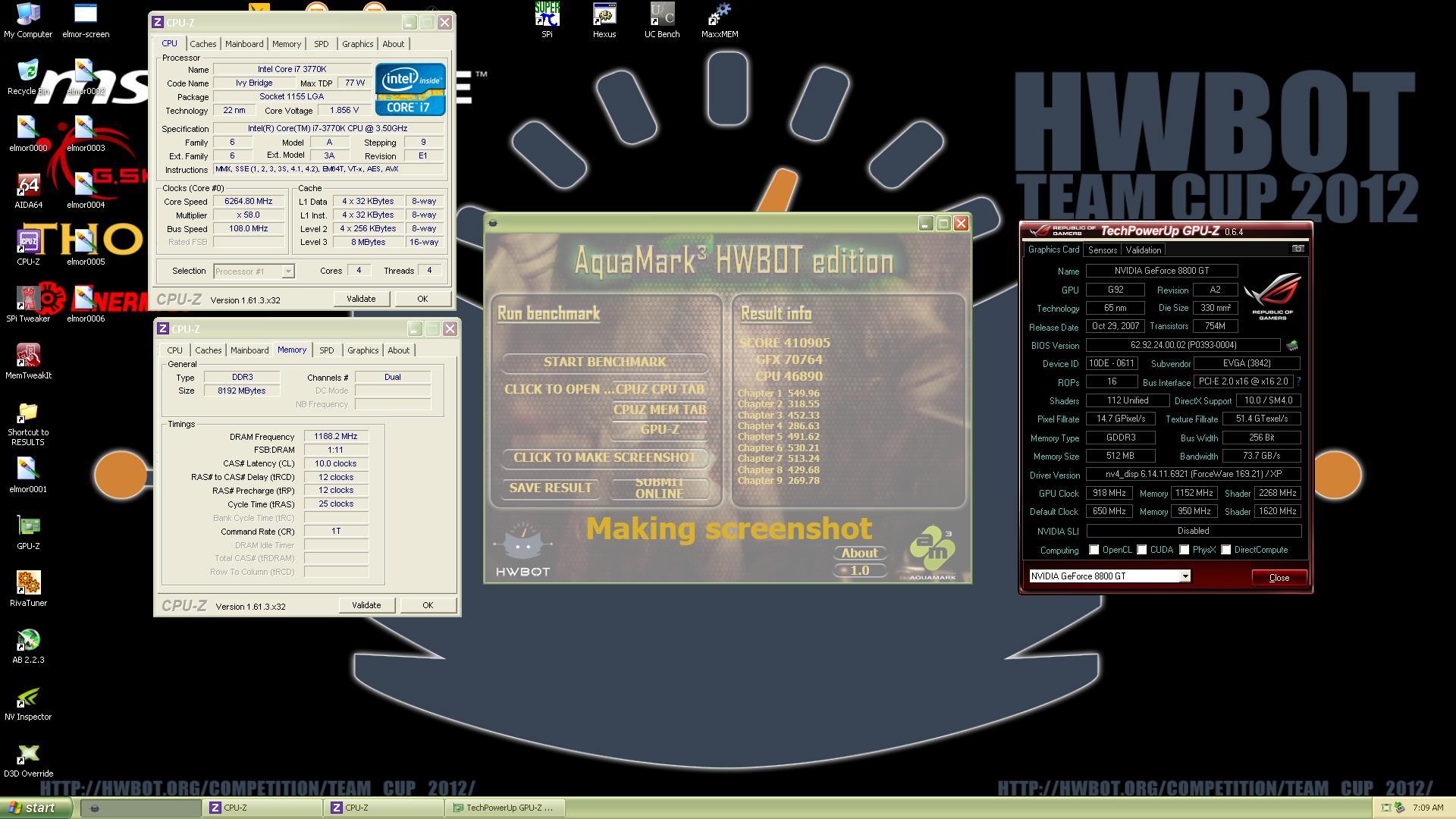Viewport: 1456px width, 819px height.
Task: Launch Hexus desktop icon
Action: tap(604, 20)
